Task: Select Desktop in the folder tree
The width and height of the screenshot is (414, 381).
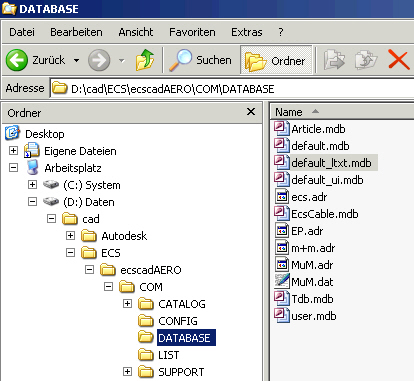Action: tap(45, 134)
